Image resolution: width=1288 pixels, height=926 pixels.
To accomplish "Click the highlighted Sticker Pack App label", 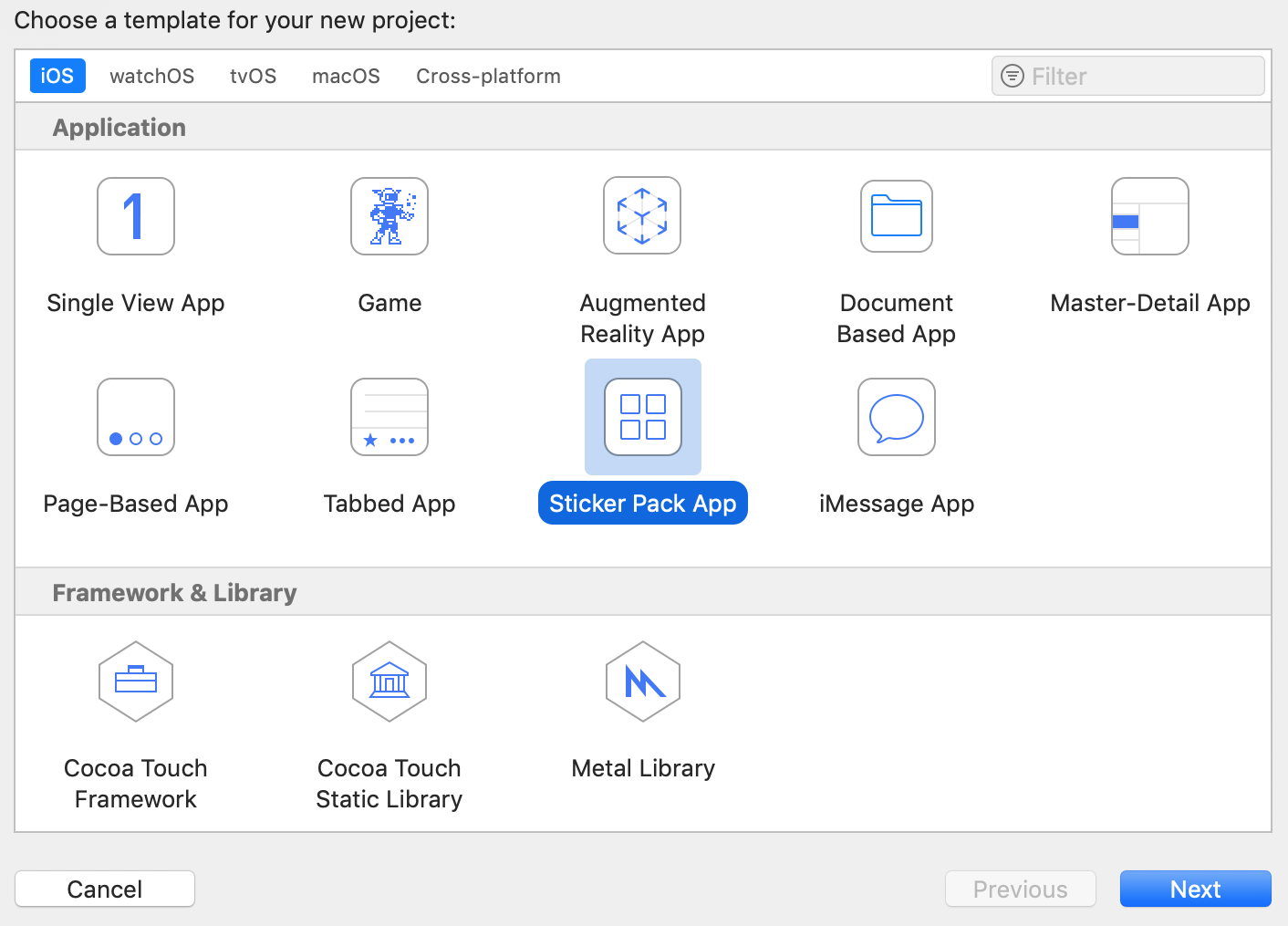I will [643, 503].
